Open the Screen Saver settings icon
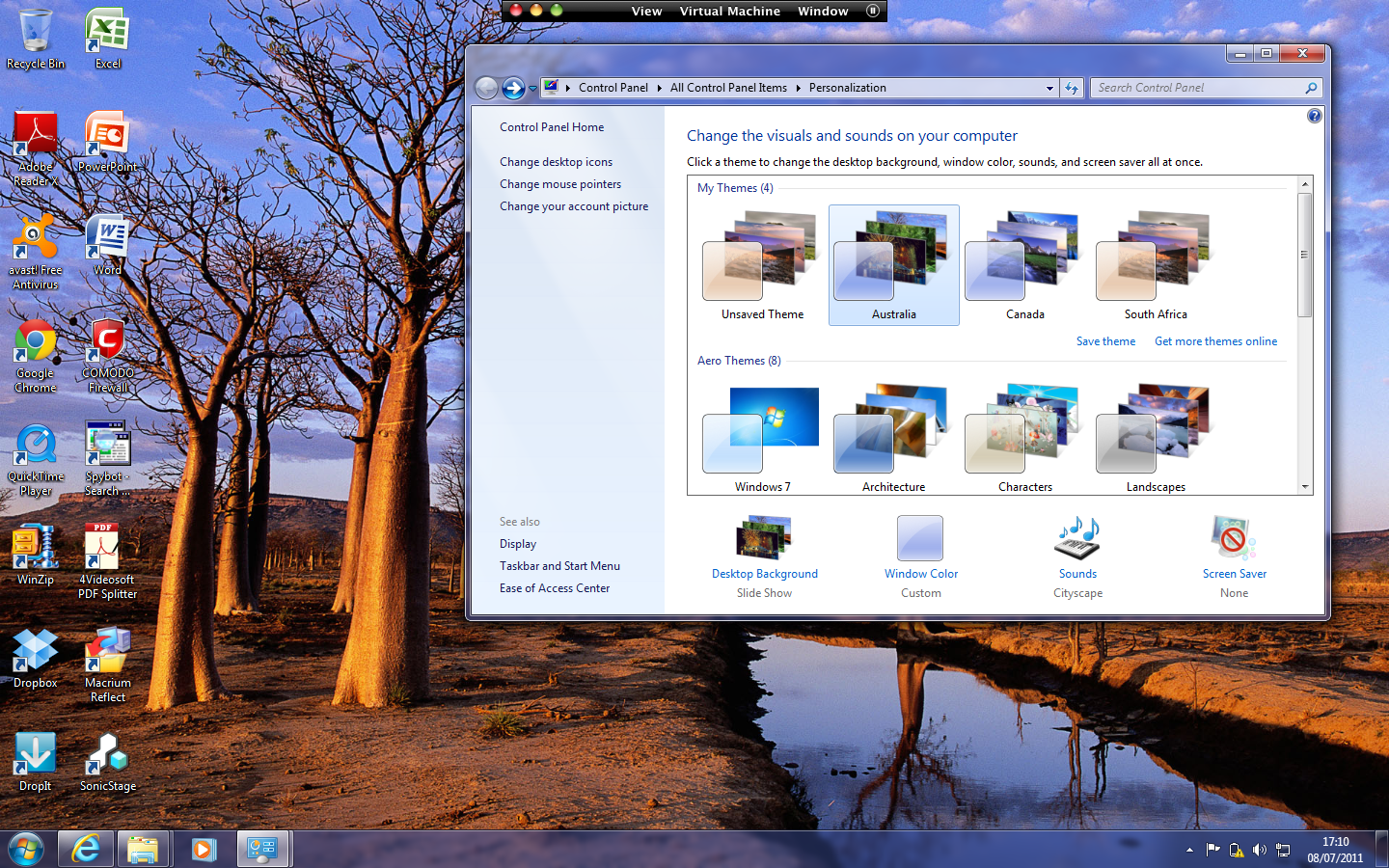This screenshot has width=1389, height=868. tap(1234, 538)
